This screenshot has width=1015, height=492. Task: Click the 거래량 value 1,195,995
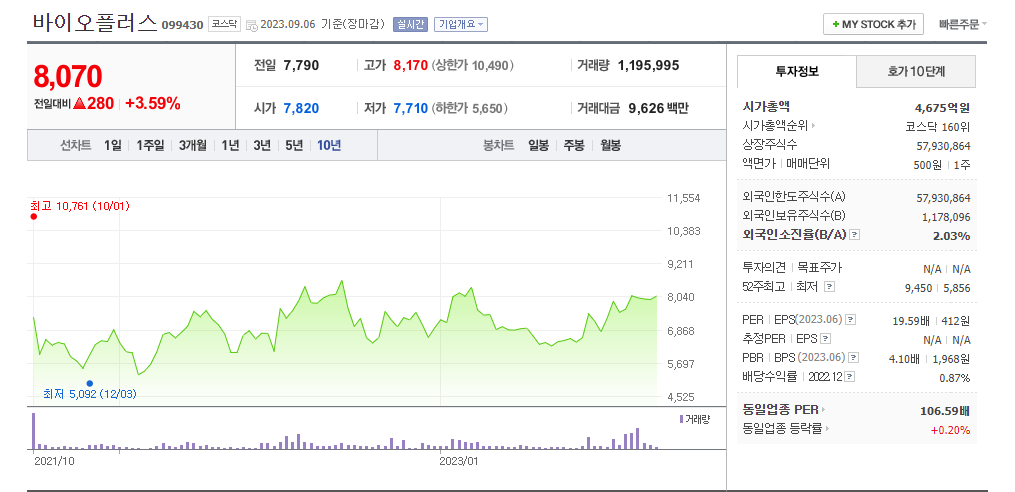(649, 65)
